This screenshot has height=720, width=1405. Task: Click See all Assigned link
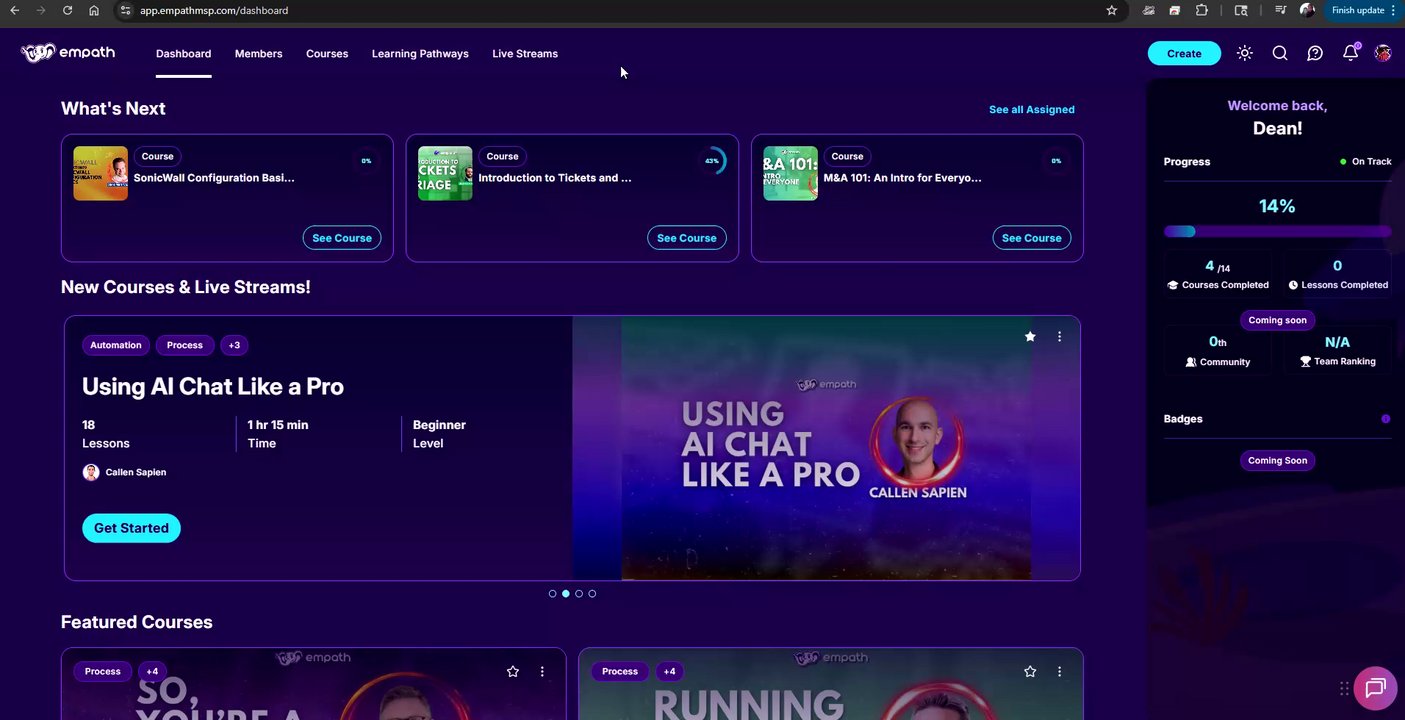point(1032,110)
